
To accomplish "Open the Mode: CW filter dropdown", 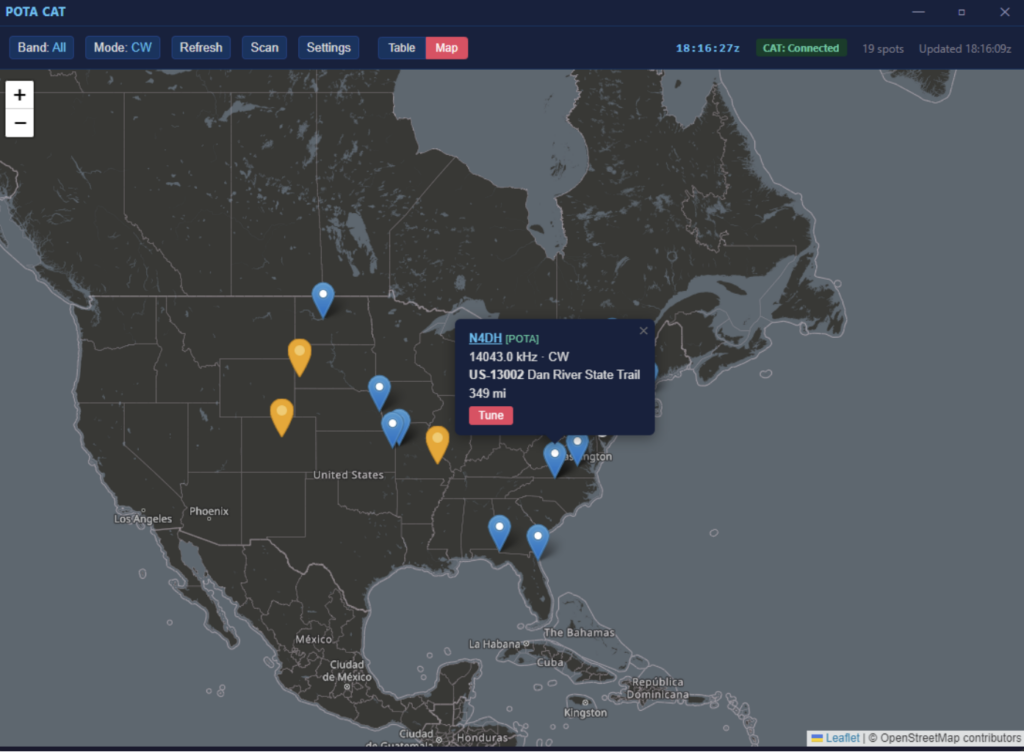I will coord(122,48).
